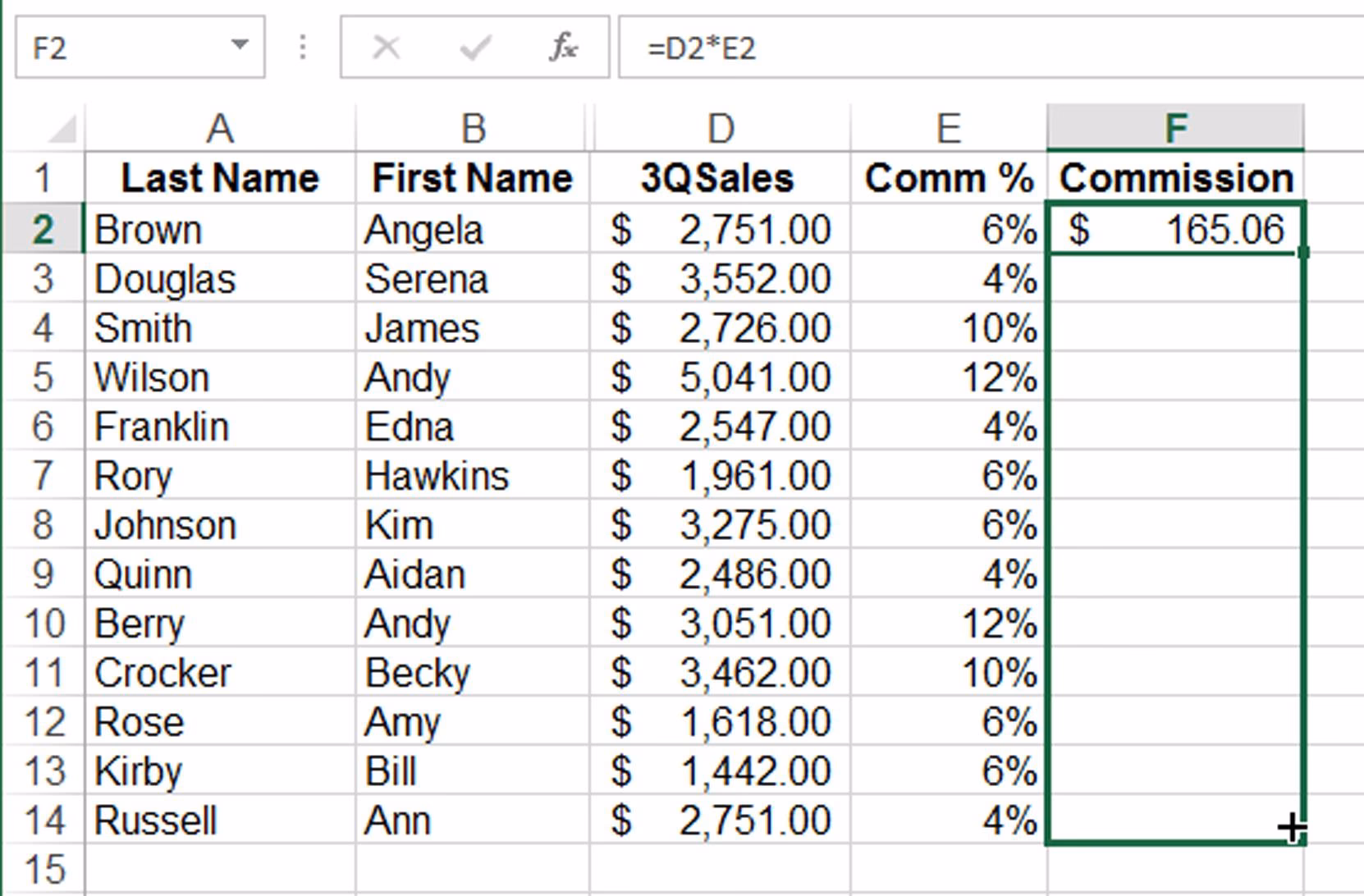
Task: Click the Insert Function fx icon
Action: (x=563, y=48)
